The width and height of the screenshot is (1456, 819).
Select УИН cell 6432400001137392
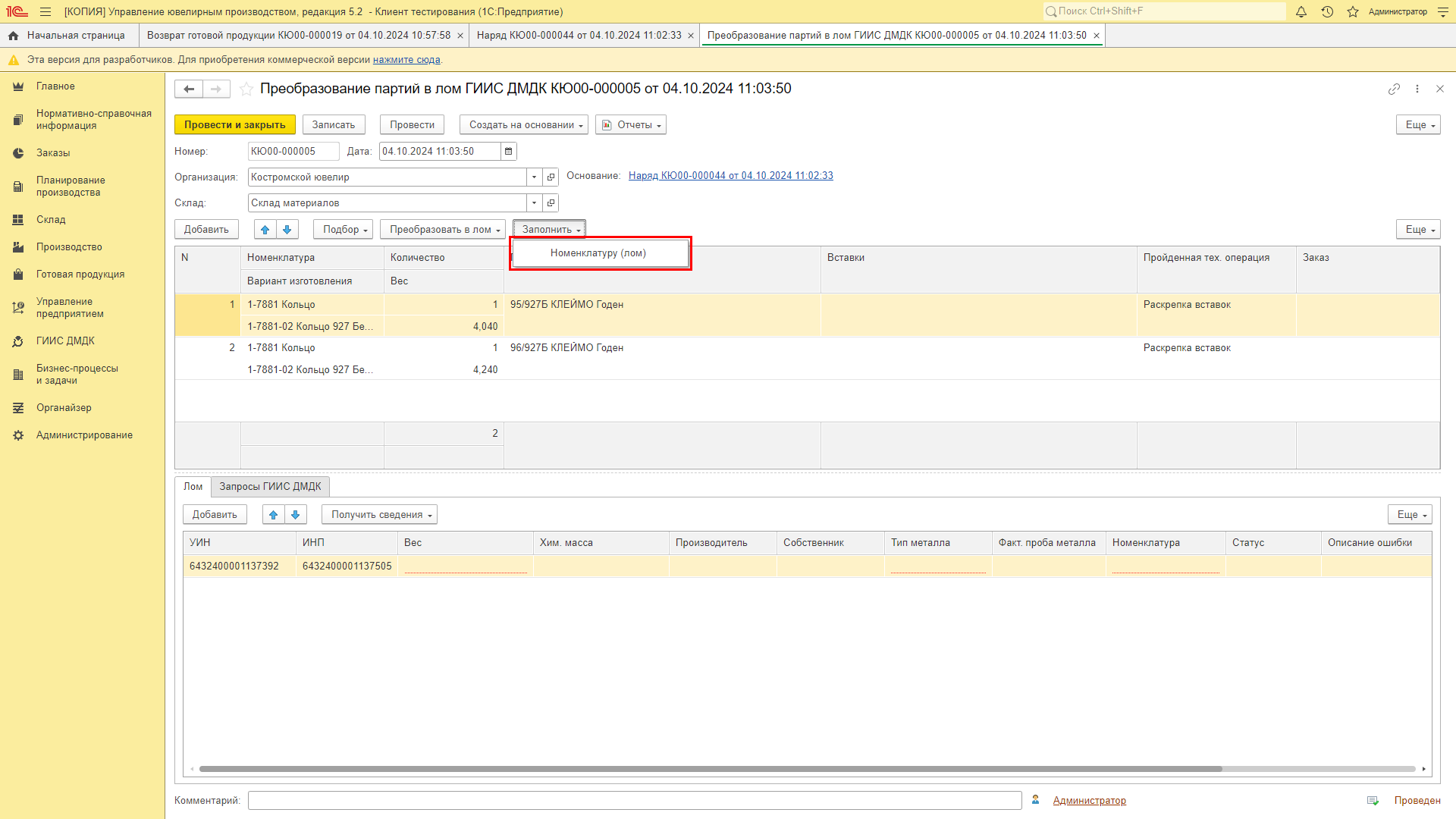tap(239, 566)
